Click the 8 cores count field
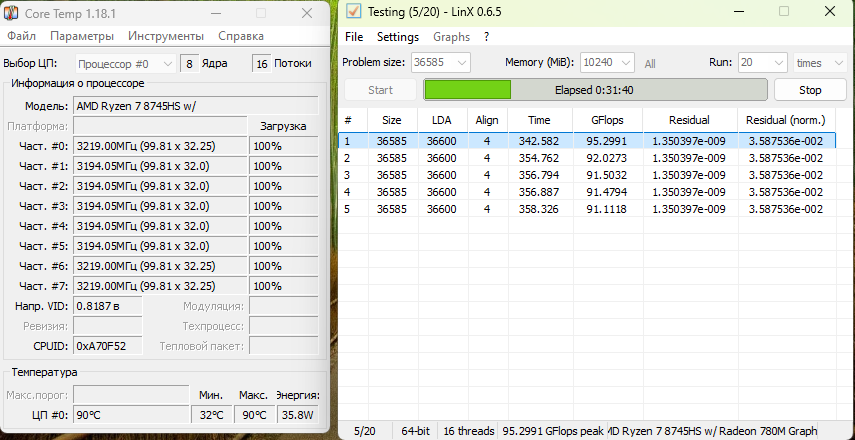The width and height of the screenshot is (855, 440). tap(189, 64)
